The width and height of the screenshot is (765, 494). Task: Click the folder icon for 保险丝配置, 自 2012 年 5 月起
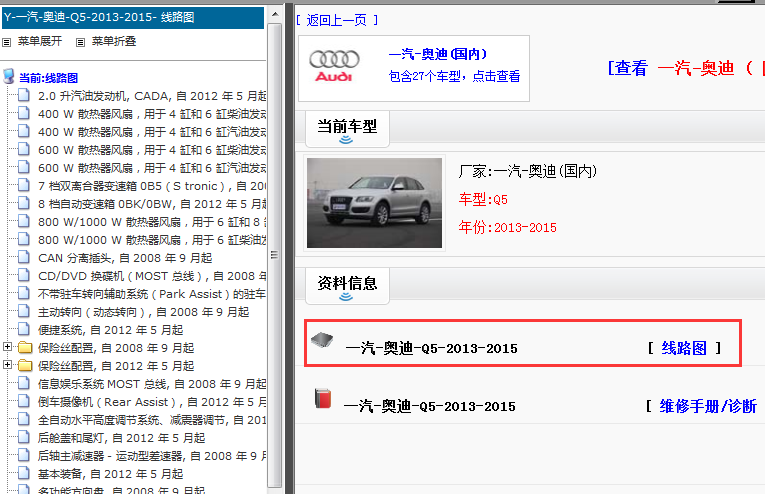coord(25,366)
